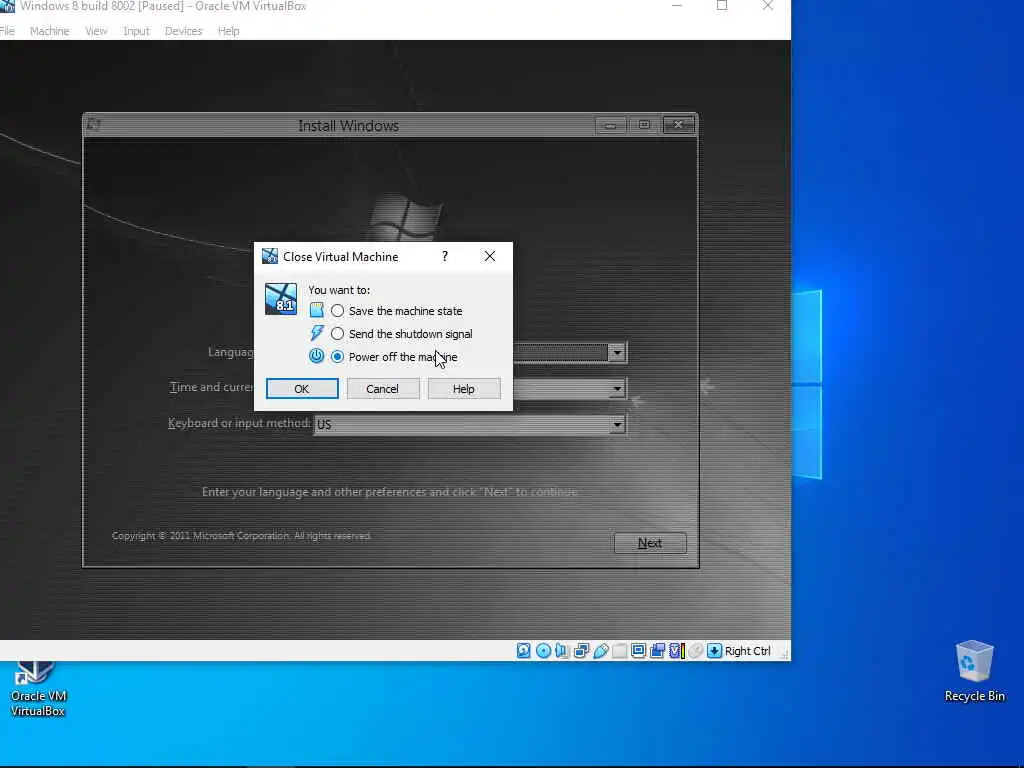Screen dimensions: 1024x768
Task: Open the View menu
Action: tap(96, 31)
